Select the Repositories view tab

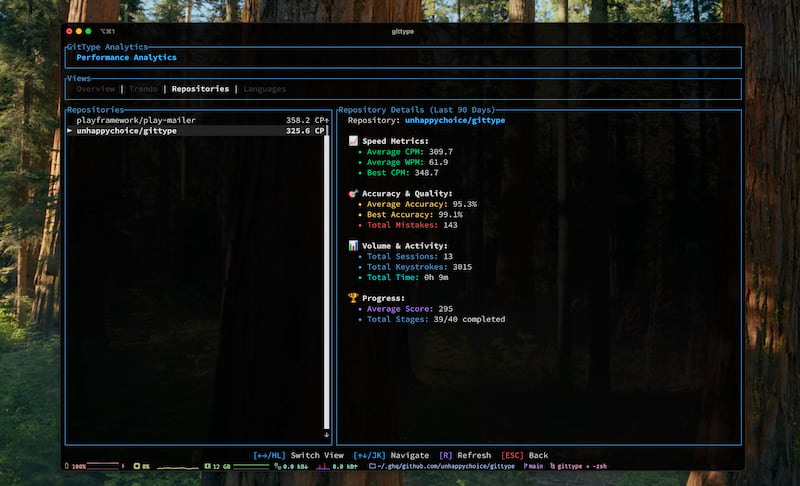(x=200, y=89)
